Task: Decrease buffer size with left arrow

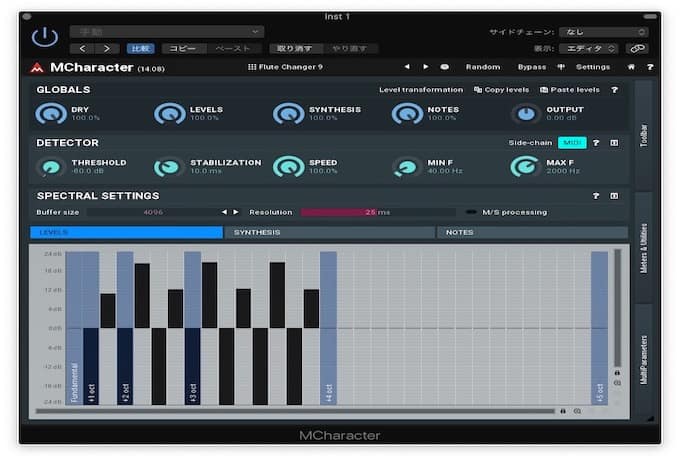Action: click(x=224, y=212)
